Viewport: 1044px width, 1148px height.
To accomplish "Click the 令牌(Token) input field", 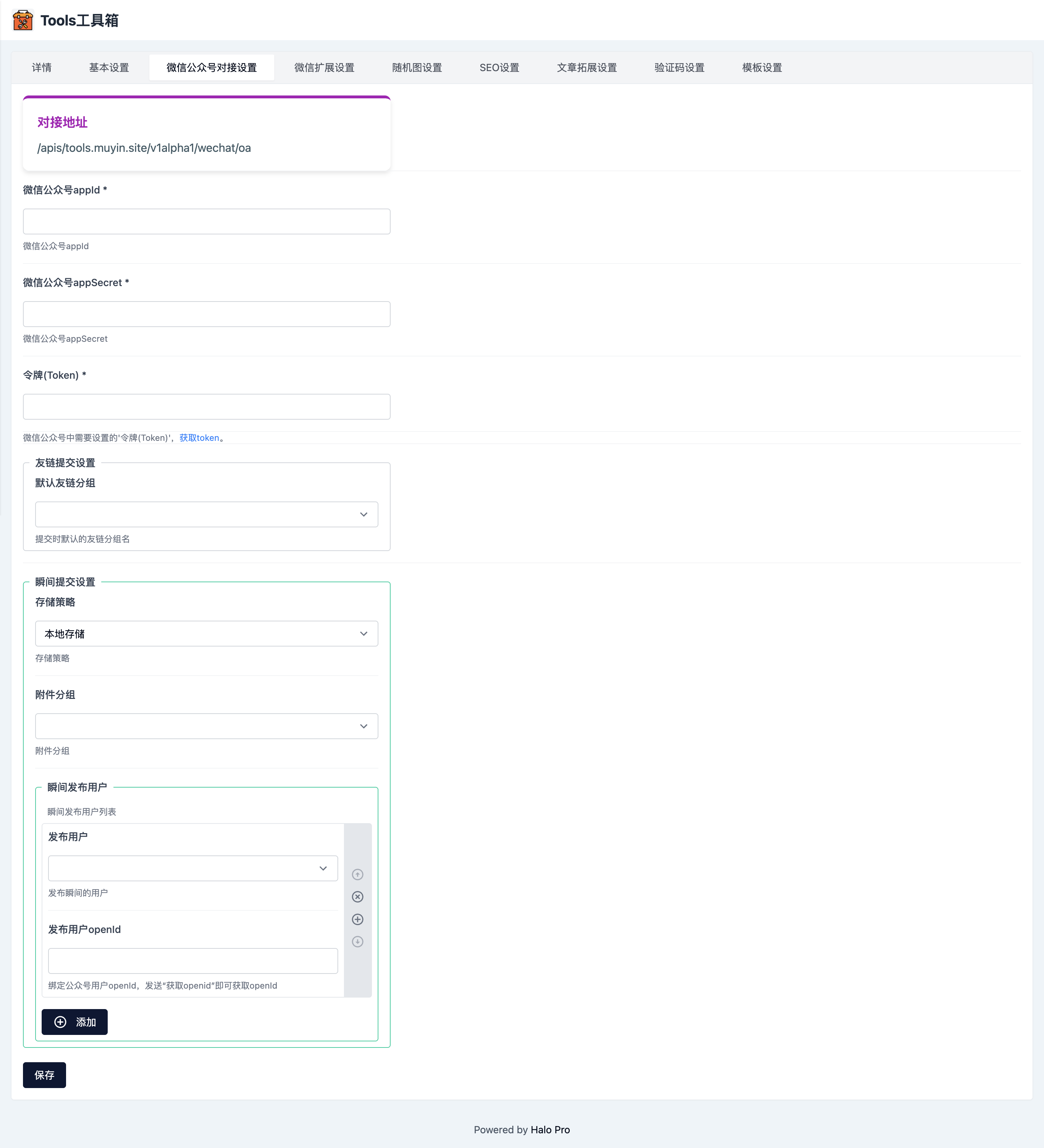I will (x=206, y=407).
